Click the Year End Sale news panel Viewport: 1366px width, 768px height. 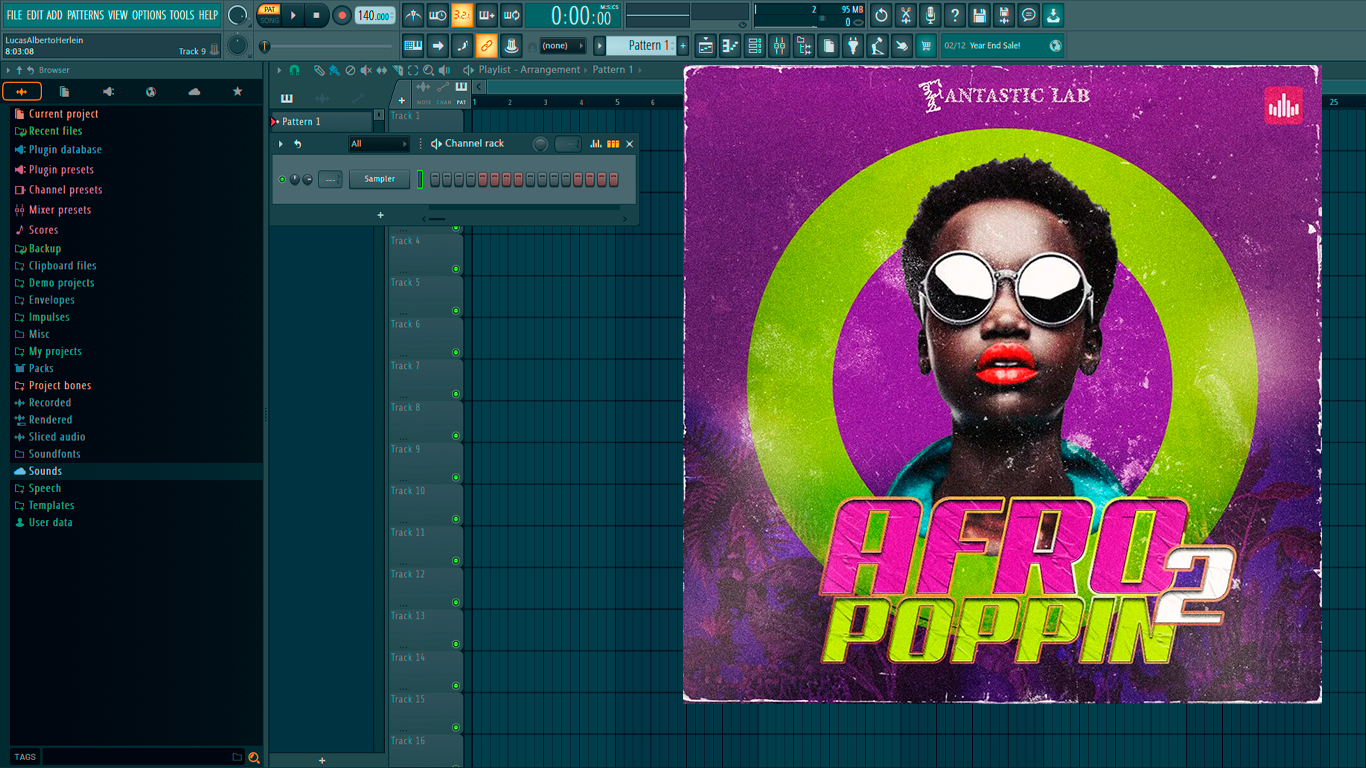tap(1002, 45)
